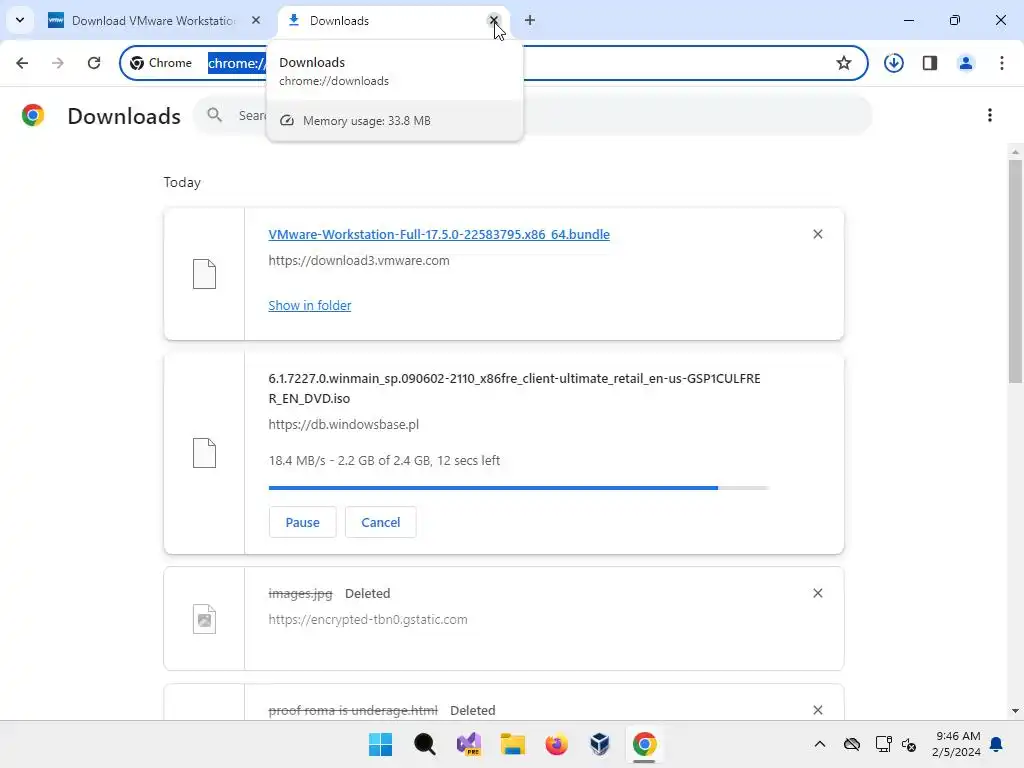Click https://download3.vmware.com source text
The height and width of the screenshot is (768, 1024).
pyautogui.click(x=359, y=261)
